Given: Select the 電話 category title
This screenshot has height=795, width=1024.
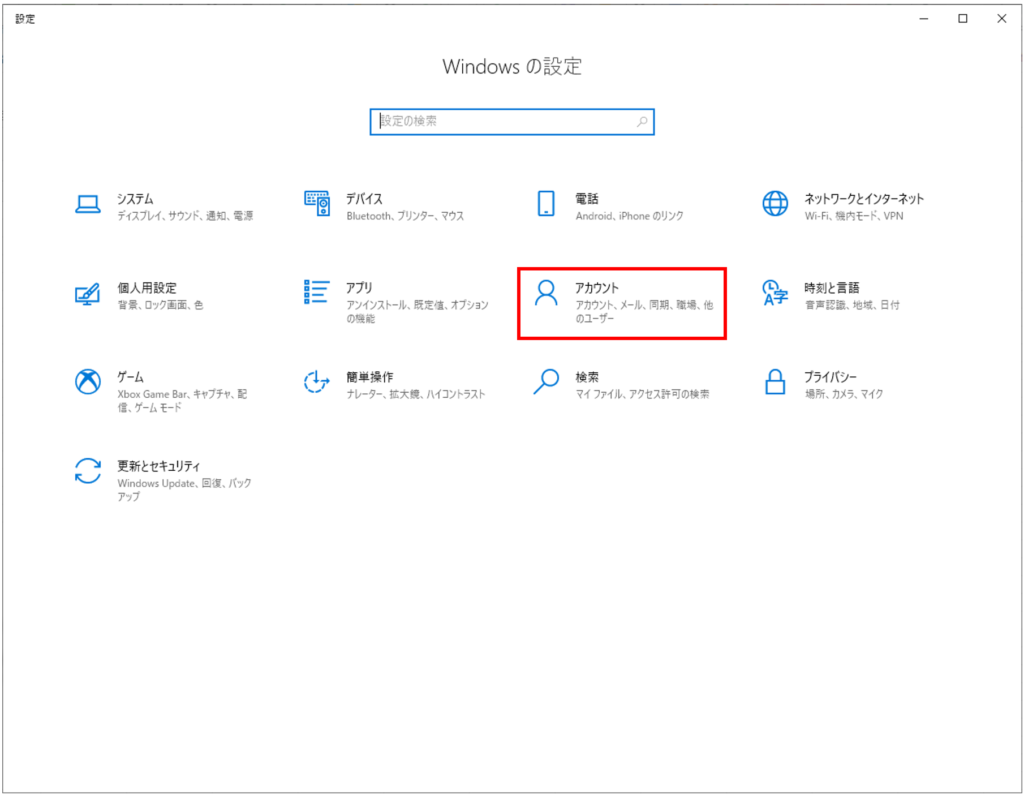Looking at the screenshot, I should (x=587, y=199).
